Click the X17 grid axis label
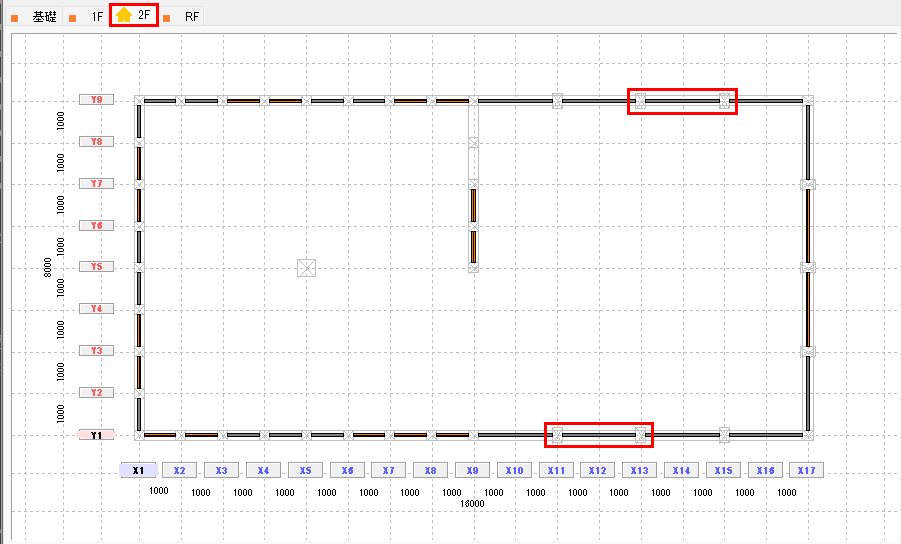This screenshot has width=901, height=544. click(806, 470)
